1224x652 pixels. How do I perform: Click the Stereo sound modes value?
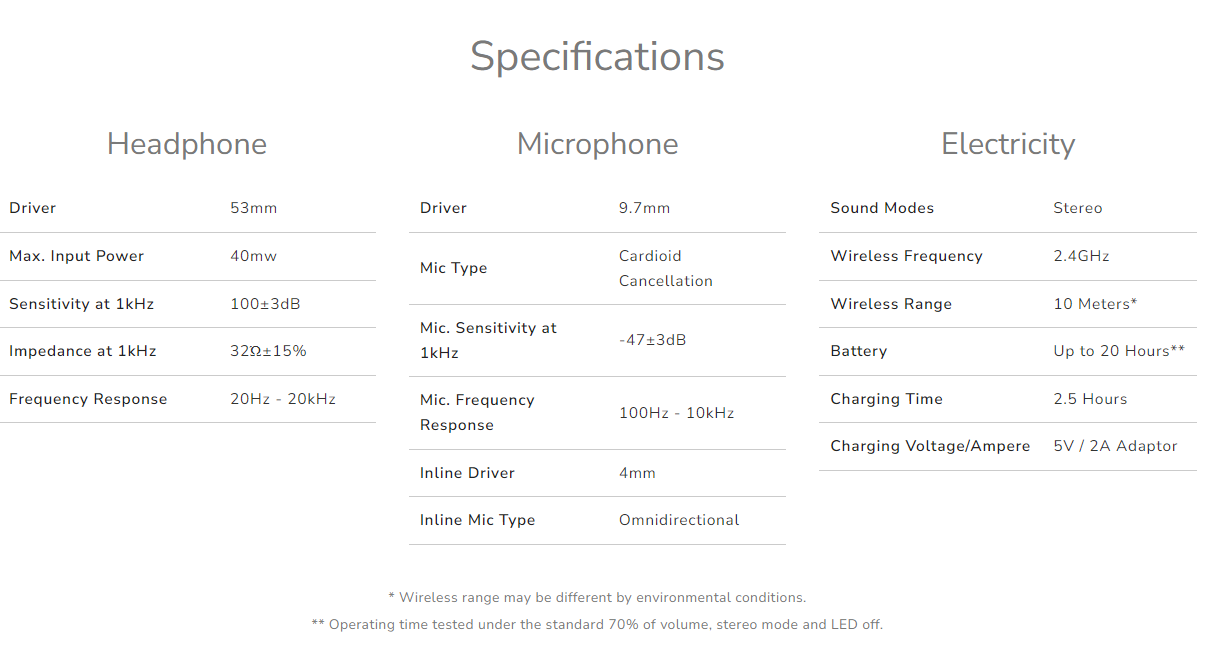tap(1078, 208)
